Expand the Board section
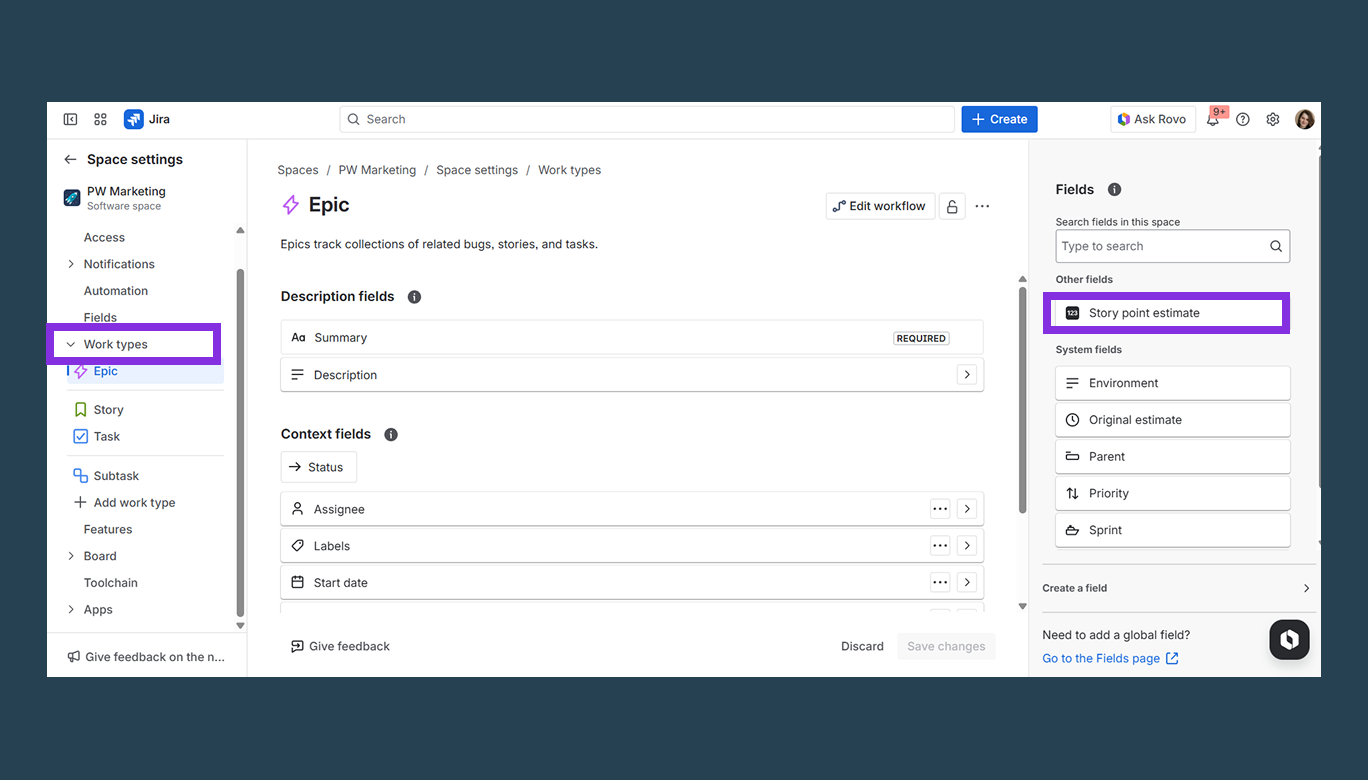1368x780 pixels. click(x=71, y=555)
